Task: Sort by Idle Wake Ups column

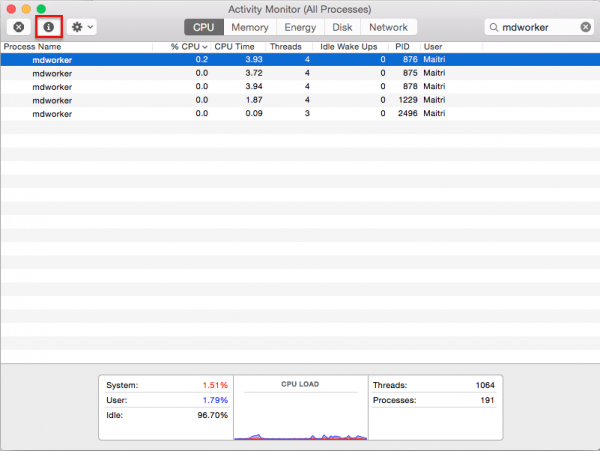Action: point(348,47)
